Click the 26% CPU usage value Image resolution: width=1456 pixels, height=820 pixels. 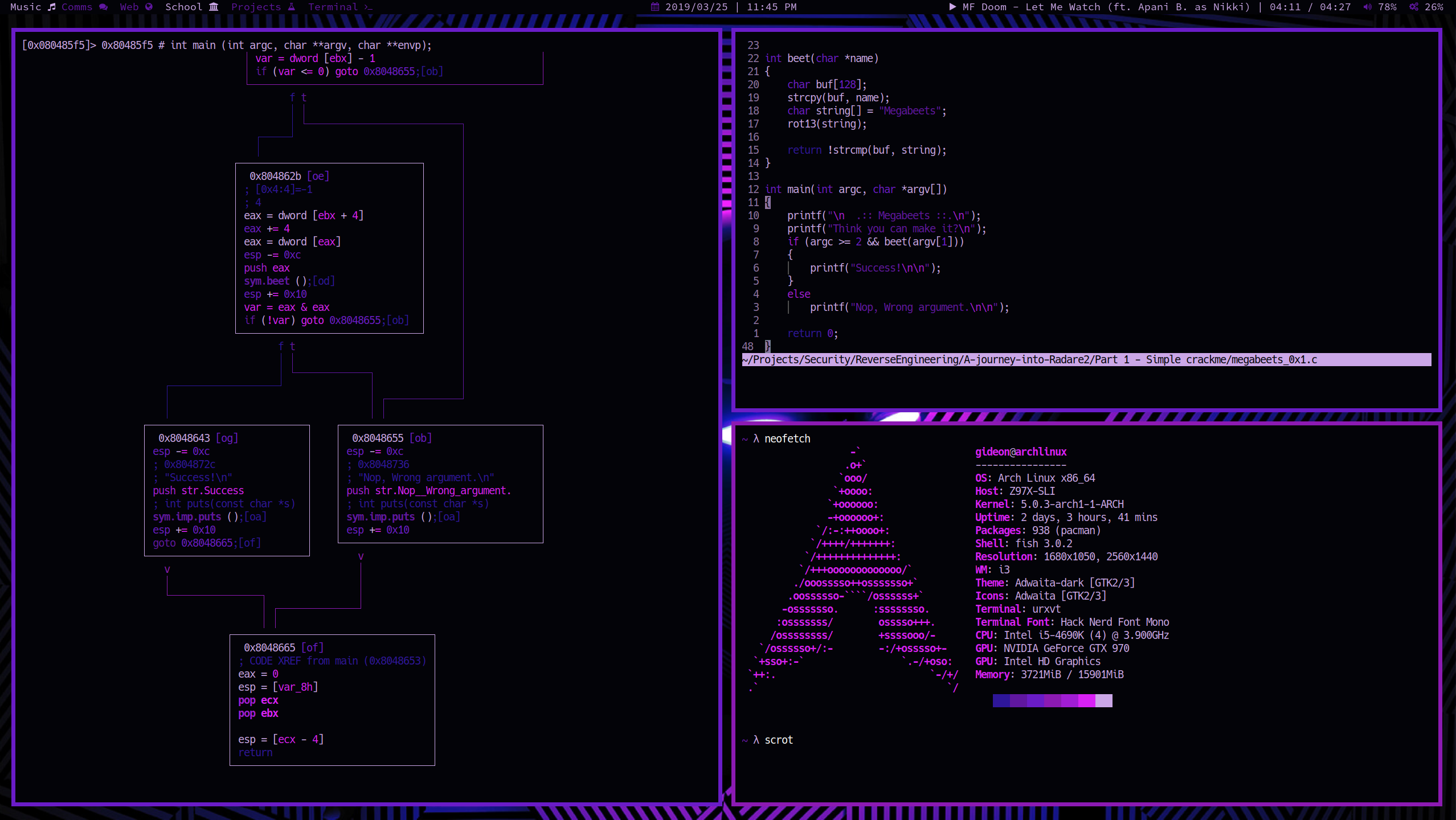pyautogui.click(x=1434, y=7)
